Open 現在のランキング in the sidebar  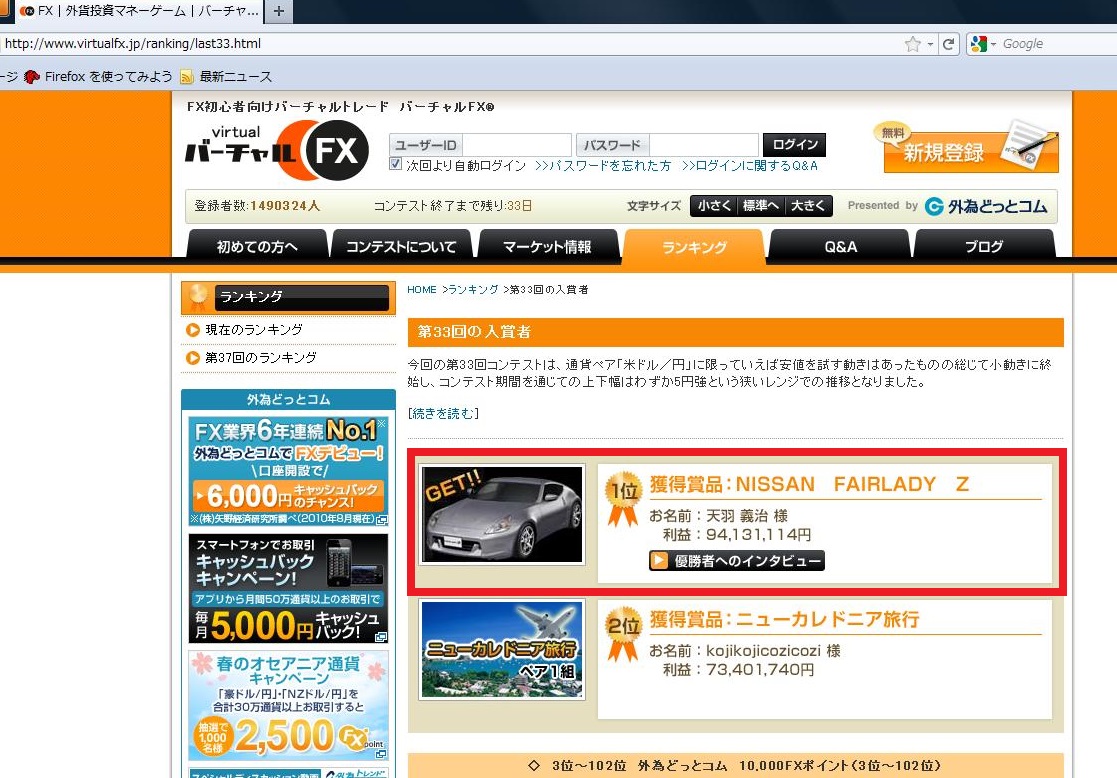click(254, 330)
